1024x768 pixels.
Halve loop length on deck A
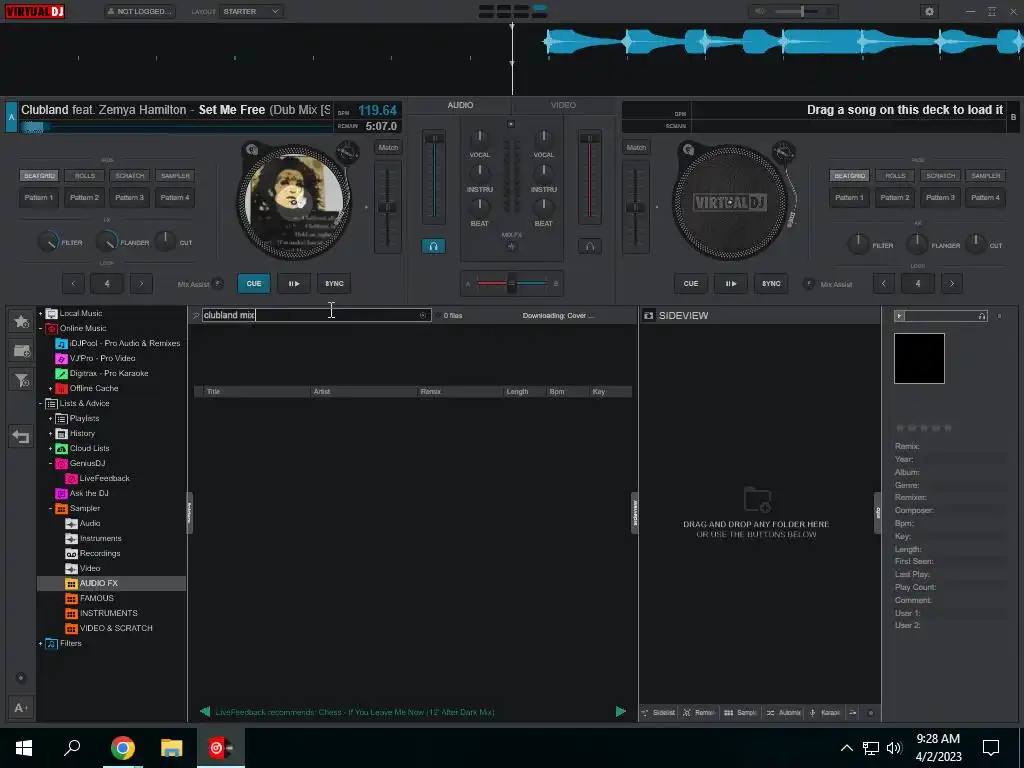73,283
